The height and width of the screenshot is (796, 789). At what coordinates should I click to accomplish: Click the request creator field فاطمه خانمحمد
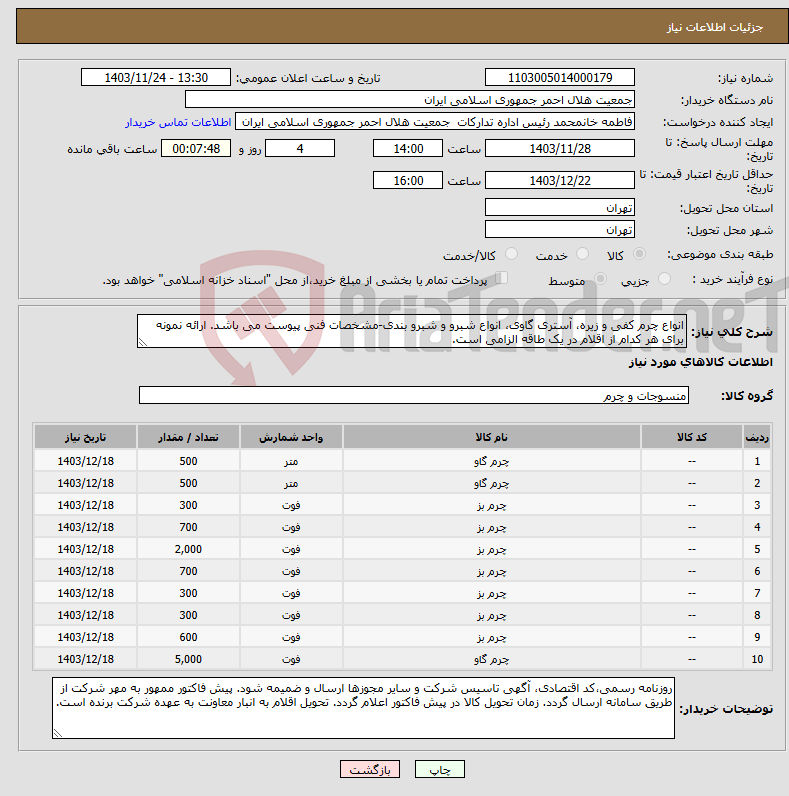pyautogui.click(x=435, y=122)
